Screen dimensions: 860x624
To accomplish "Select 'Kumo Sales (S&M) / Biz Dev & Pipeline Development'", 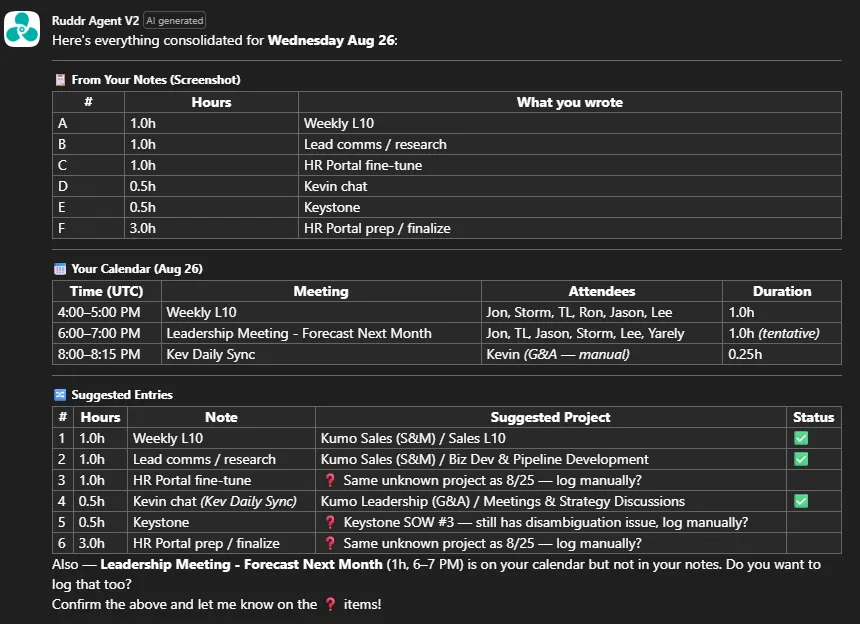I will [551, 459].
